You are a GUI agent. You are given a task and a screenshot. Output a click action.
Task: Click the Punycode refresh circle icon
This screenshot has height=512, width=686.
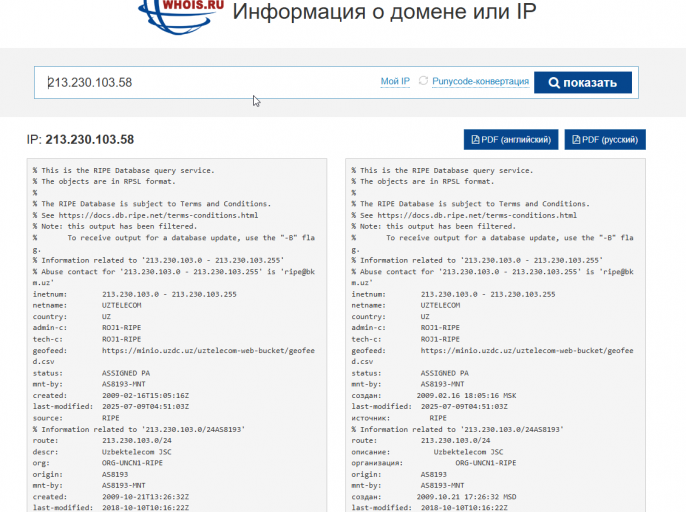tap(423, 81)
